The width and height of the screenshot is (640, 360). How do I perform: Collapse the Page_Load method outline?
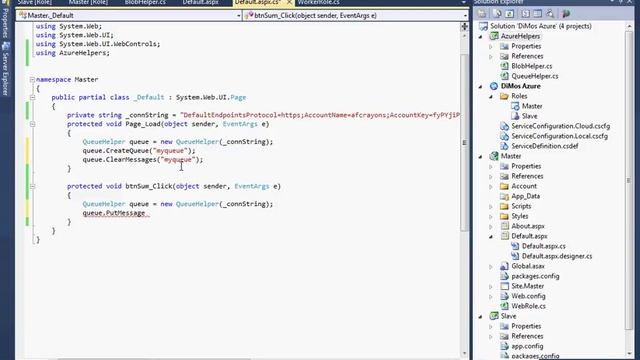(32, 124)
